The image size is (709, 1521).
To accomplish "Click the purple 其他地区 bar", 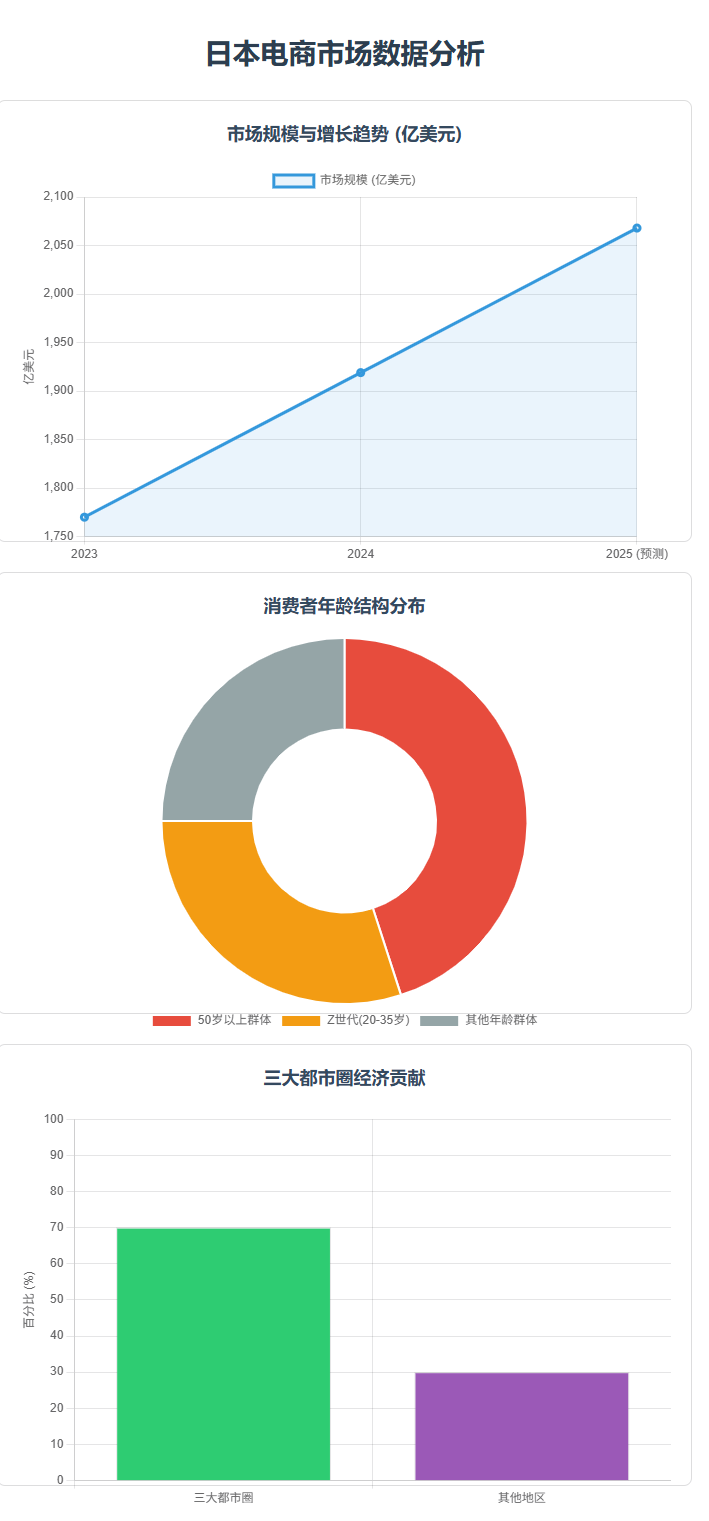I will coord(521,1425).
